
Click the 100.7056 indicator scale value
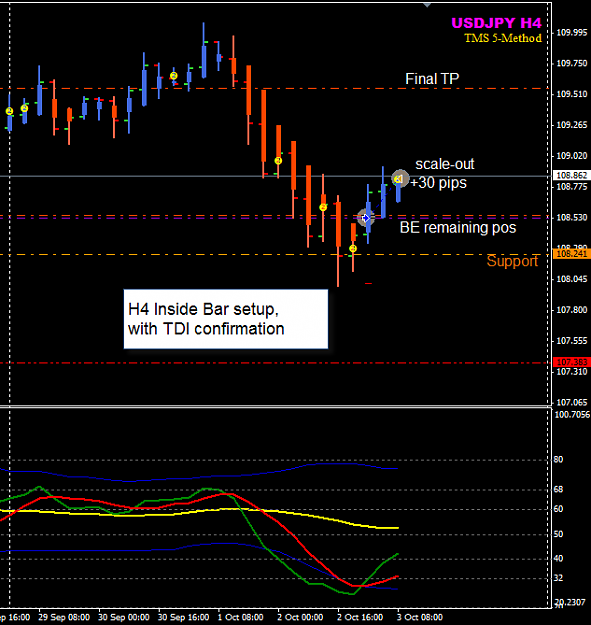572,415
